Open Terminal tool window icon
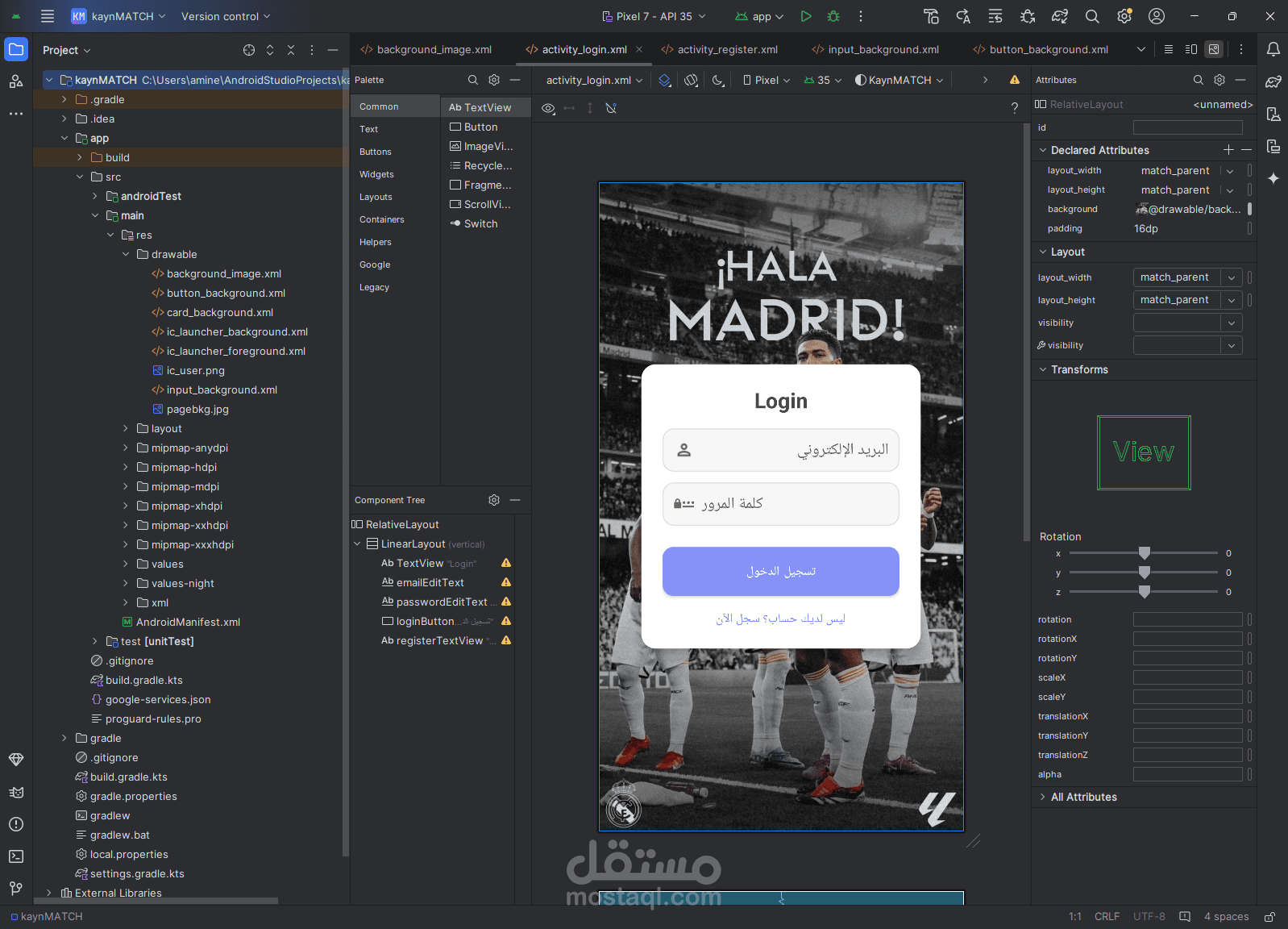1288x929 pixels. 16,856
